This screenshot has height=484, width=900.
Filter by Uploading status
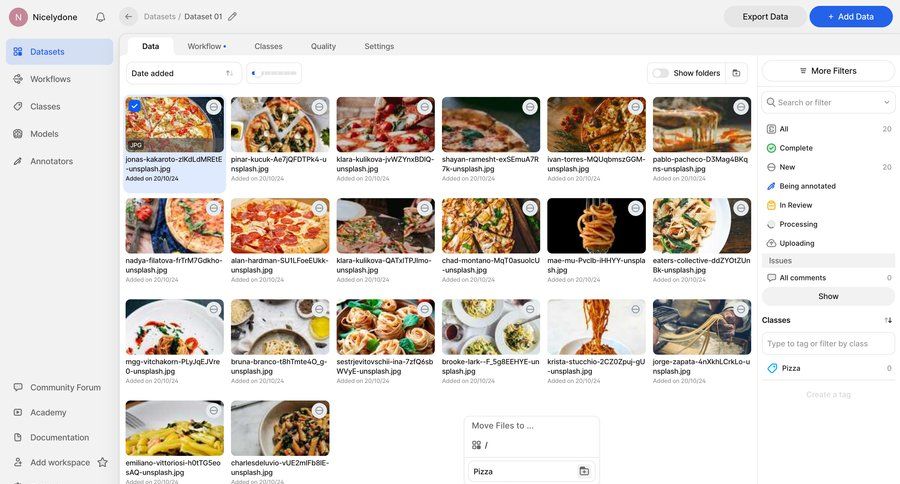828,243
